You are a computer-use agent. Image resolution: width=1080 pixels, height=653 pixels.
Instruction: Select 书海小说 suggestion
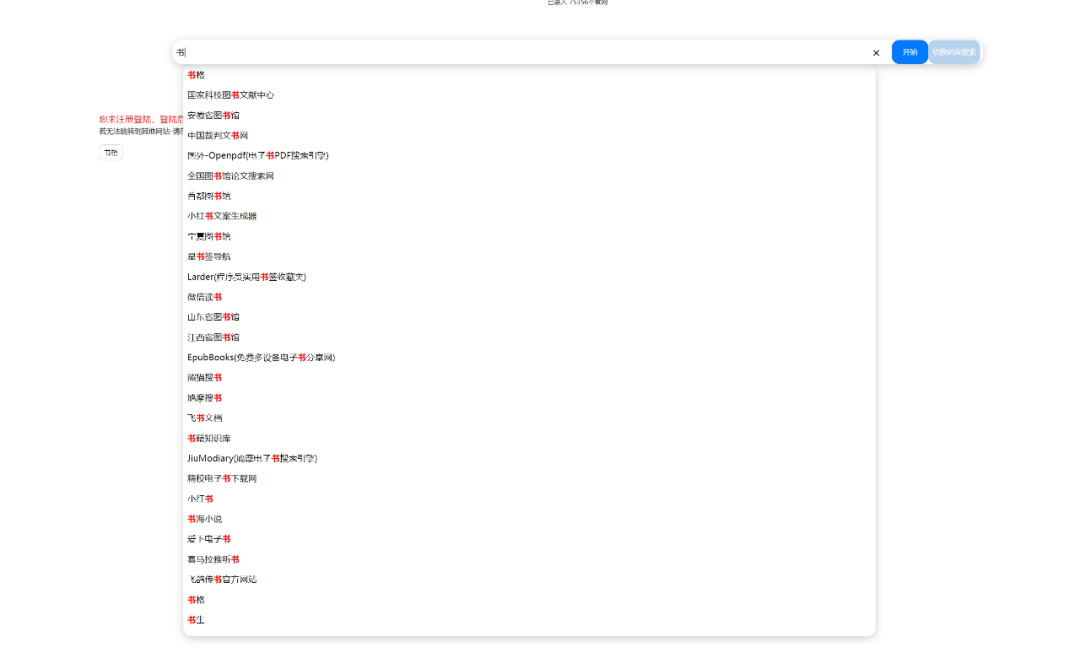(x=529, y=519)
